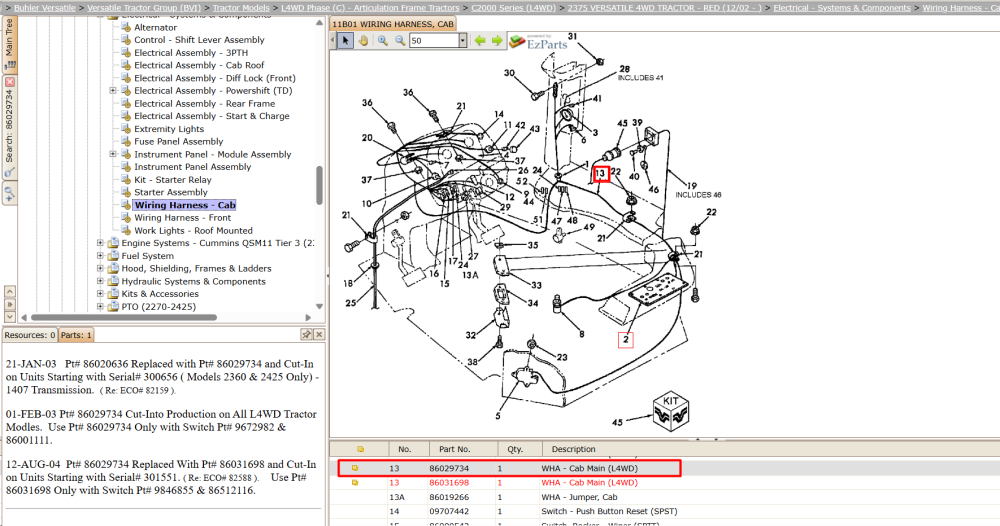Open the advanced search magnifier side tab

point(10,193)
